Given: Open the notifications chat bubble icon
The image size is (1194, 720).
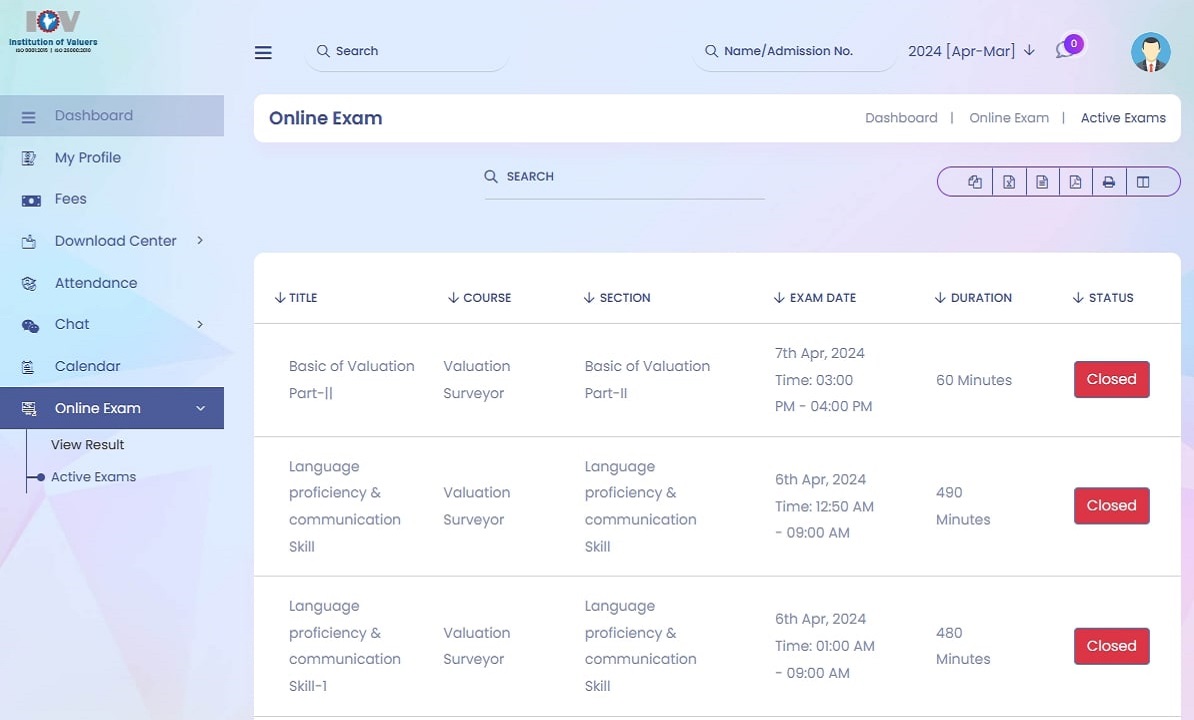Looking at the screenshot, I should click(x=1063, y=51).
